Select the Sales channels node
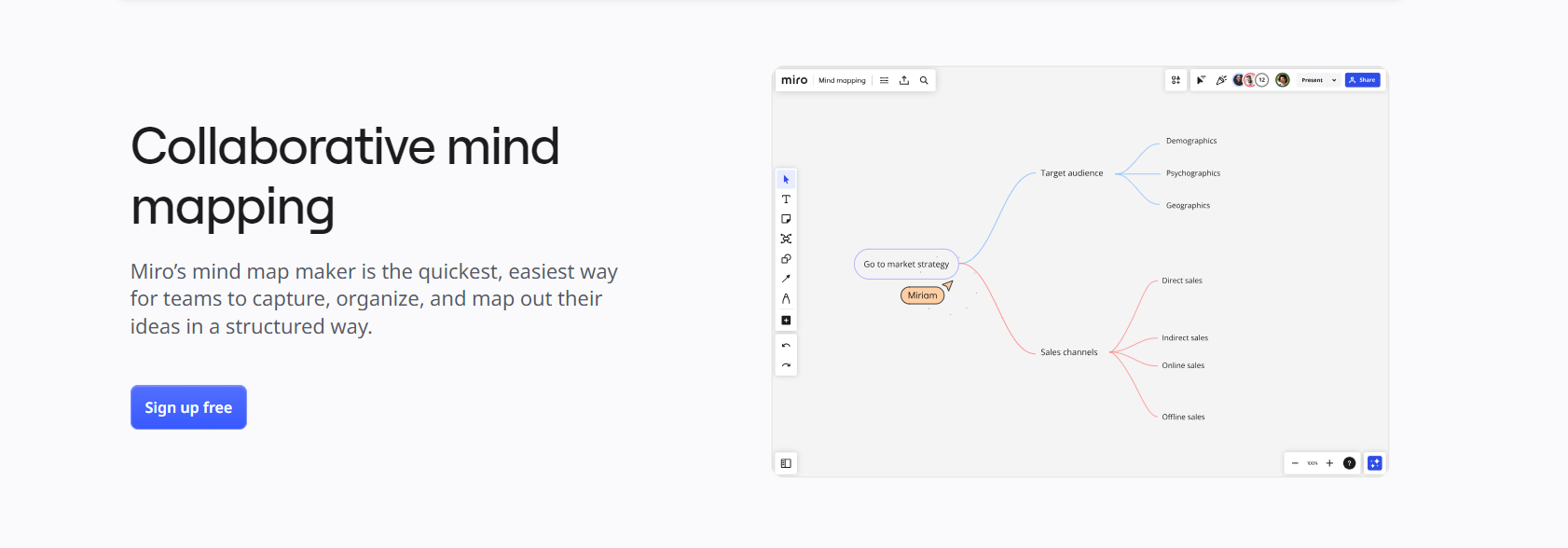 click(x=1069, y=352)
